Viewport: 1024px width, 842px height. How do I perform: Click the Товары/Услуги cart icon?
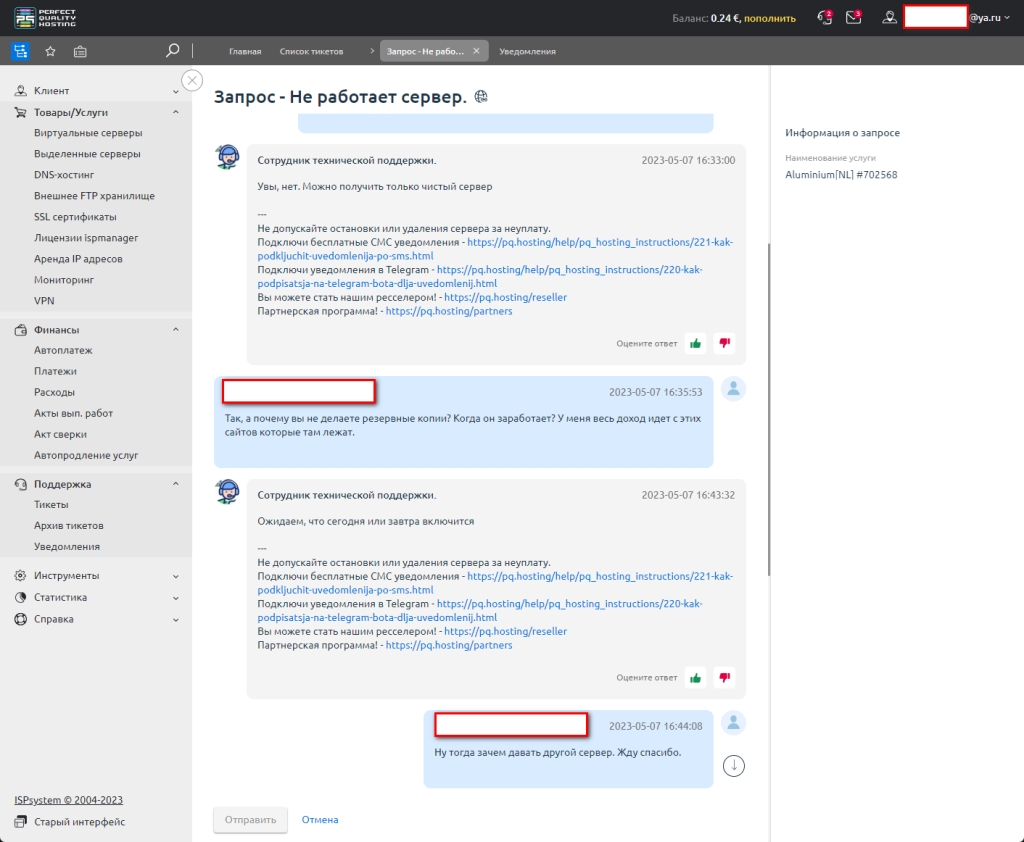[x=21, y=112]
